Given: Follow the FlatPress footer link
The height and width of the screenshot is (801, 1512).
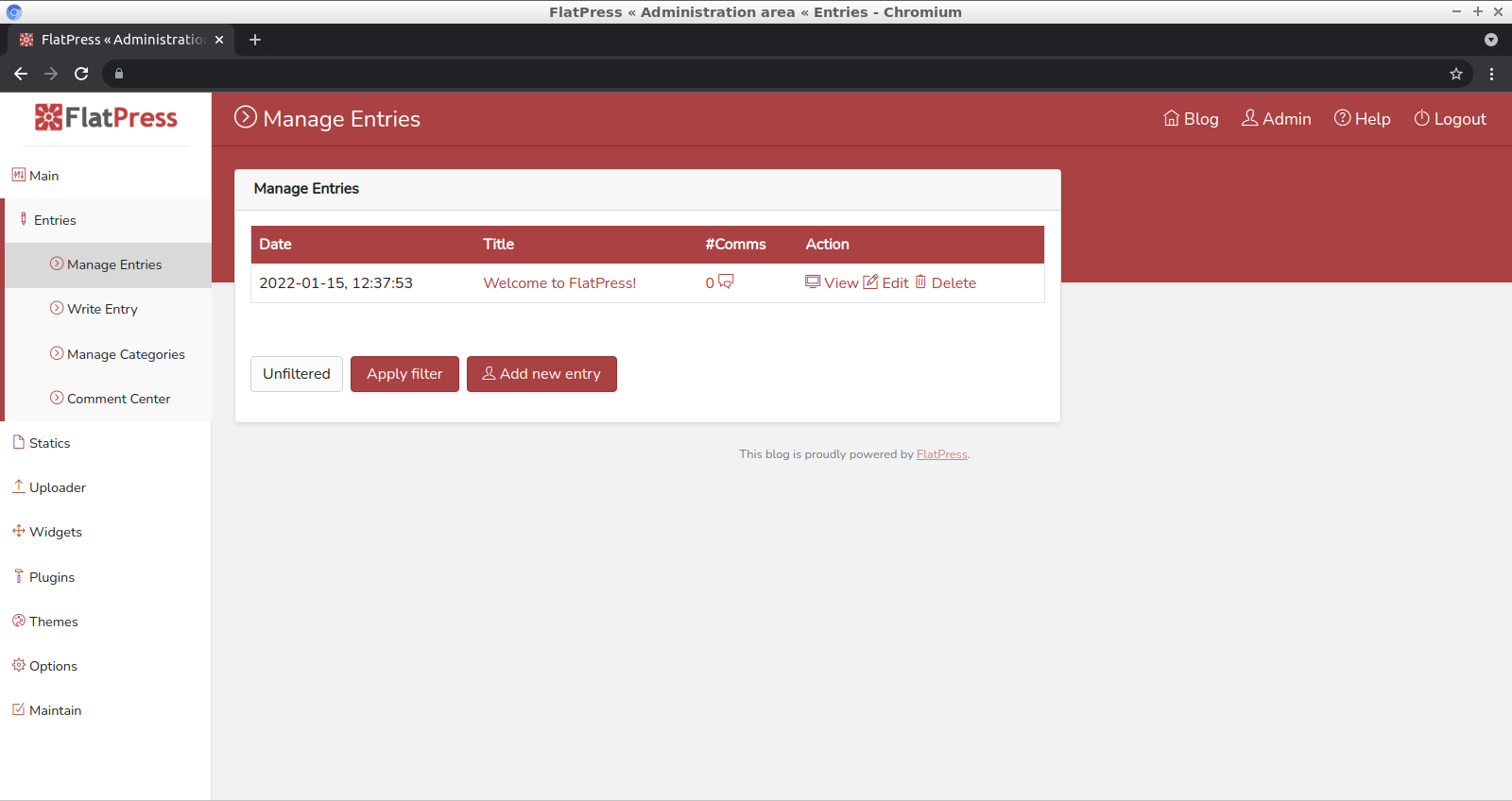Looking at the screenshot, I should coord(942,454).
